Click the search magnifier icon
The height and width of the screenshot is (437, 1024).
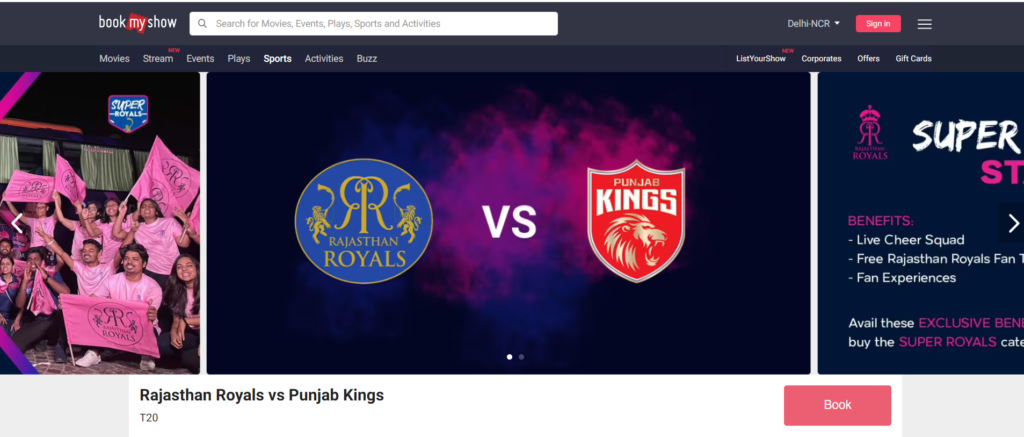(x=202, y=24)
